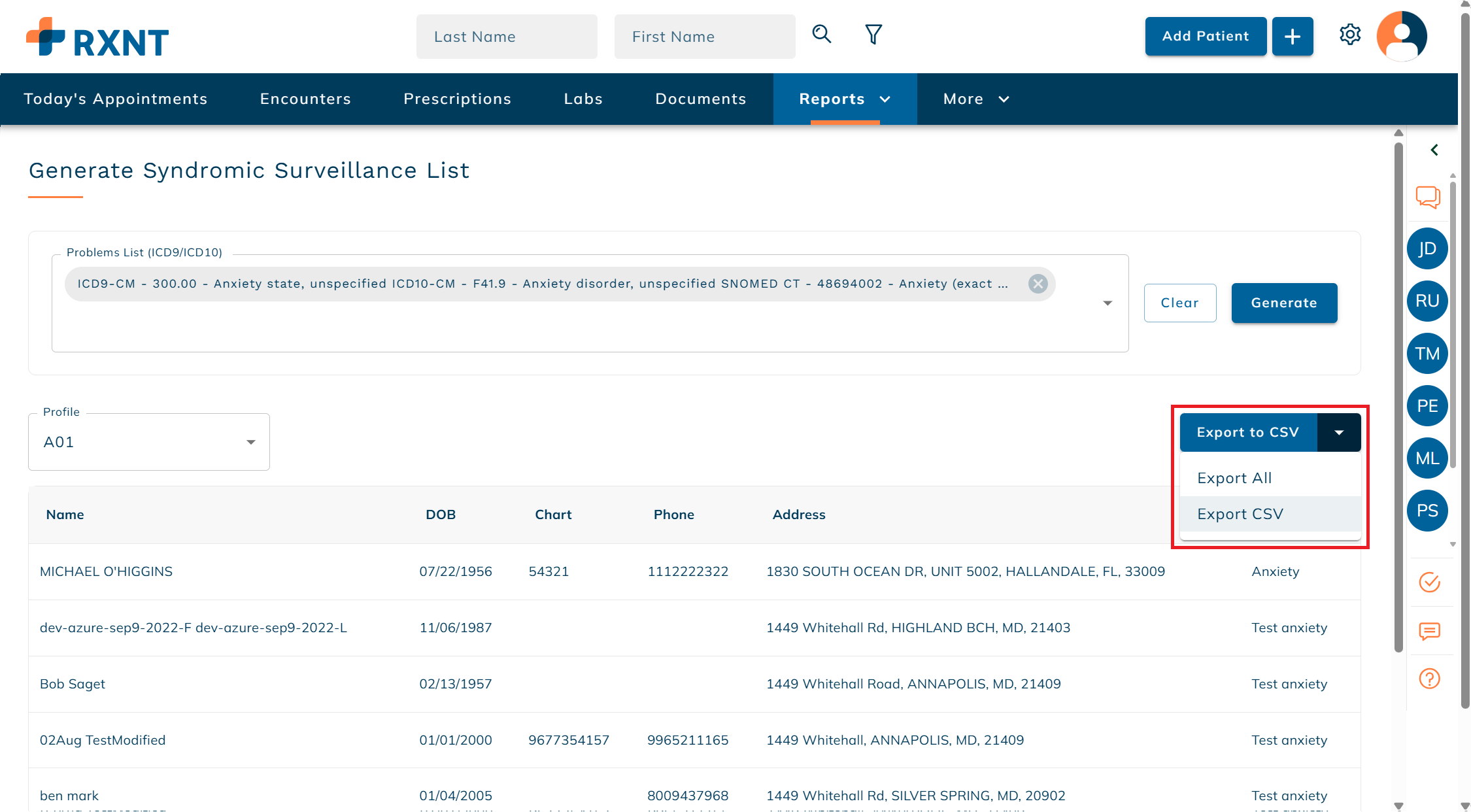The width and height of the screenshot is (1471, 812).
Task: Click the Generate button
Action: coord(1284,303)
